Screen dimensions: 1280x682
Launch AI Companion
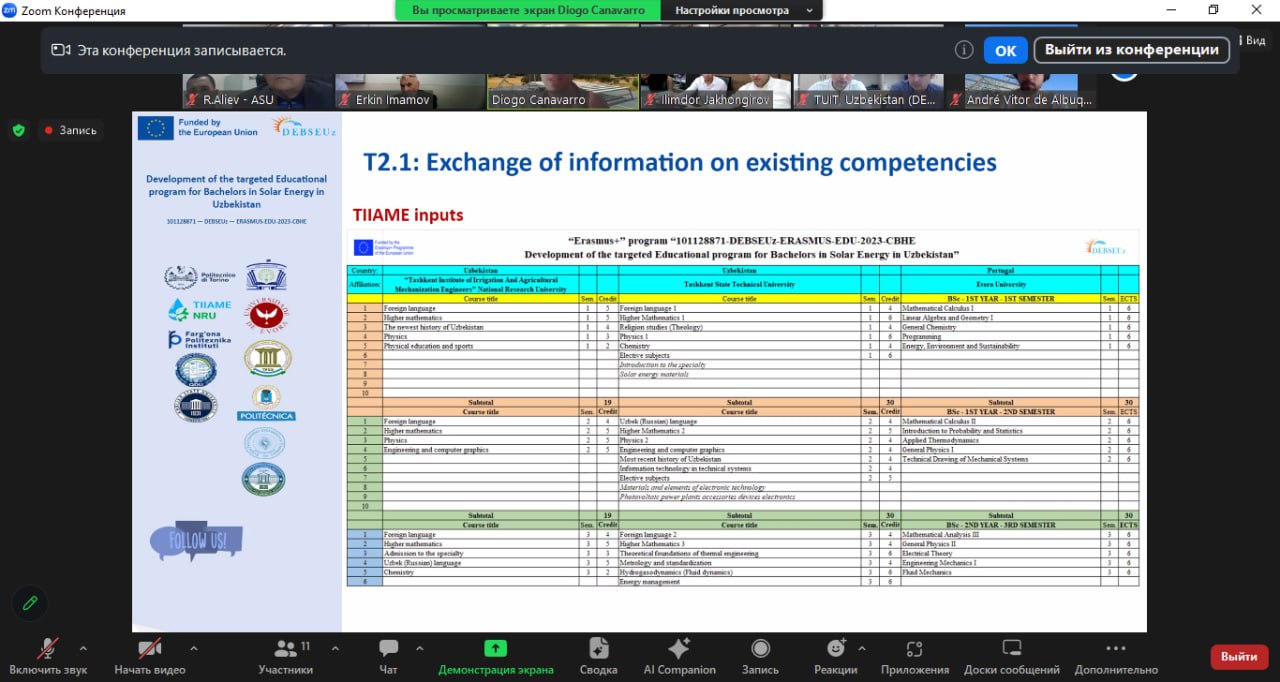[679, 657]
